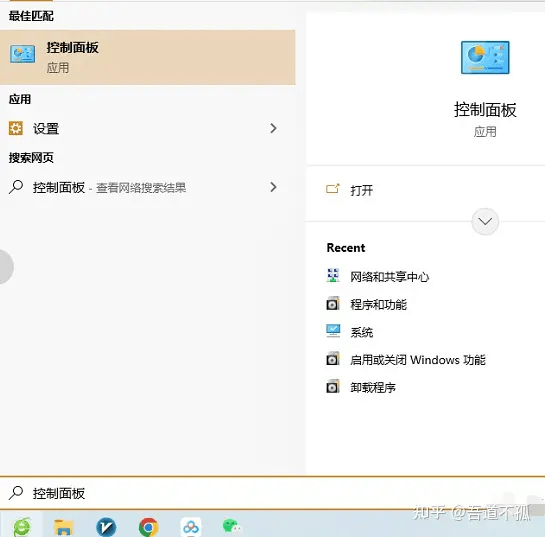Open 程序和功能 recent item
This screenshot has width=545, height=537.
[x=379, y=304]
